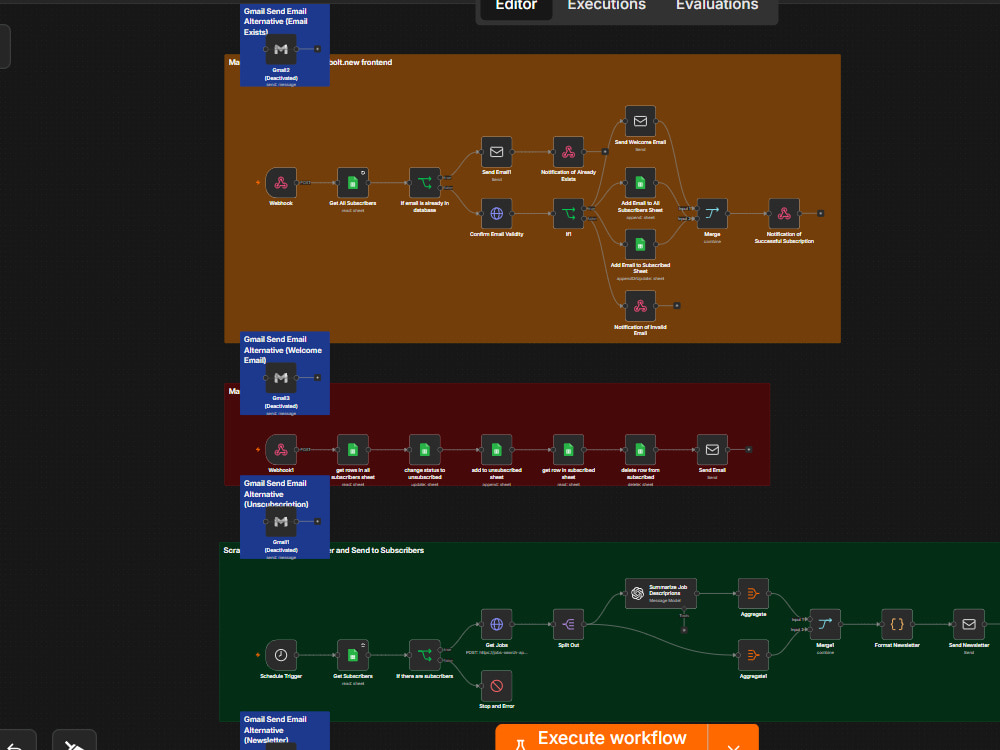This screenshot has width=1000, height=750.
Task: Open the Send Email1 node
Action: (496, 152)
